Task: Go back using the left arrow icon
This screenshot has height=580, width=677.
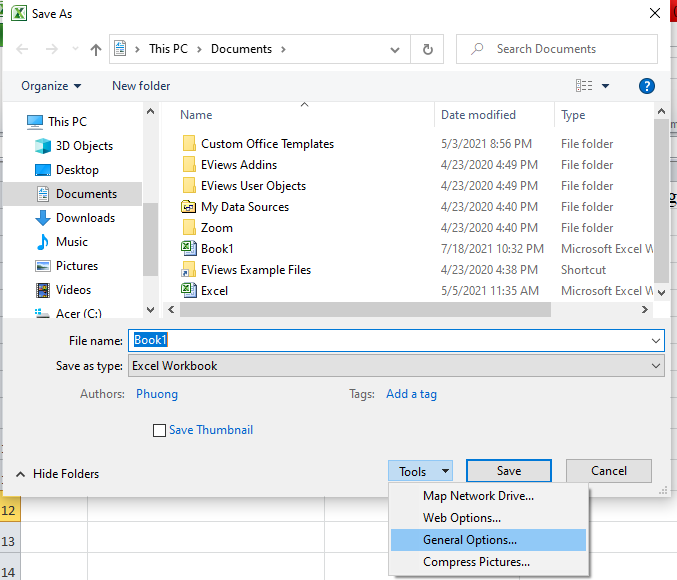Action: (x=22, y=49)
